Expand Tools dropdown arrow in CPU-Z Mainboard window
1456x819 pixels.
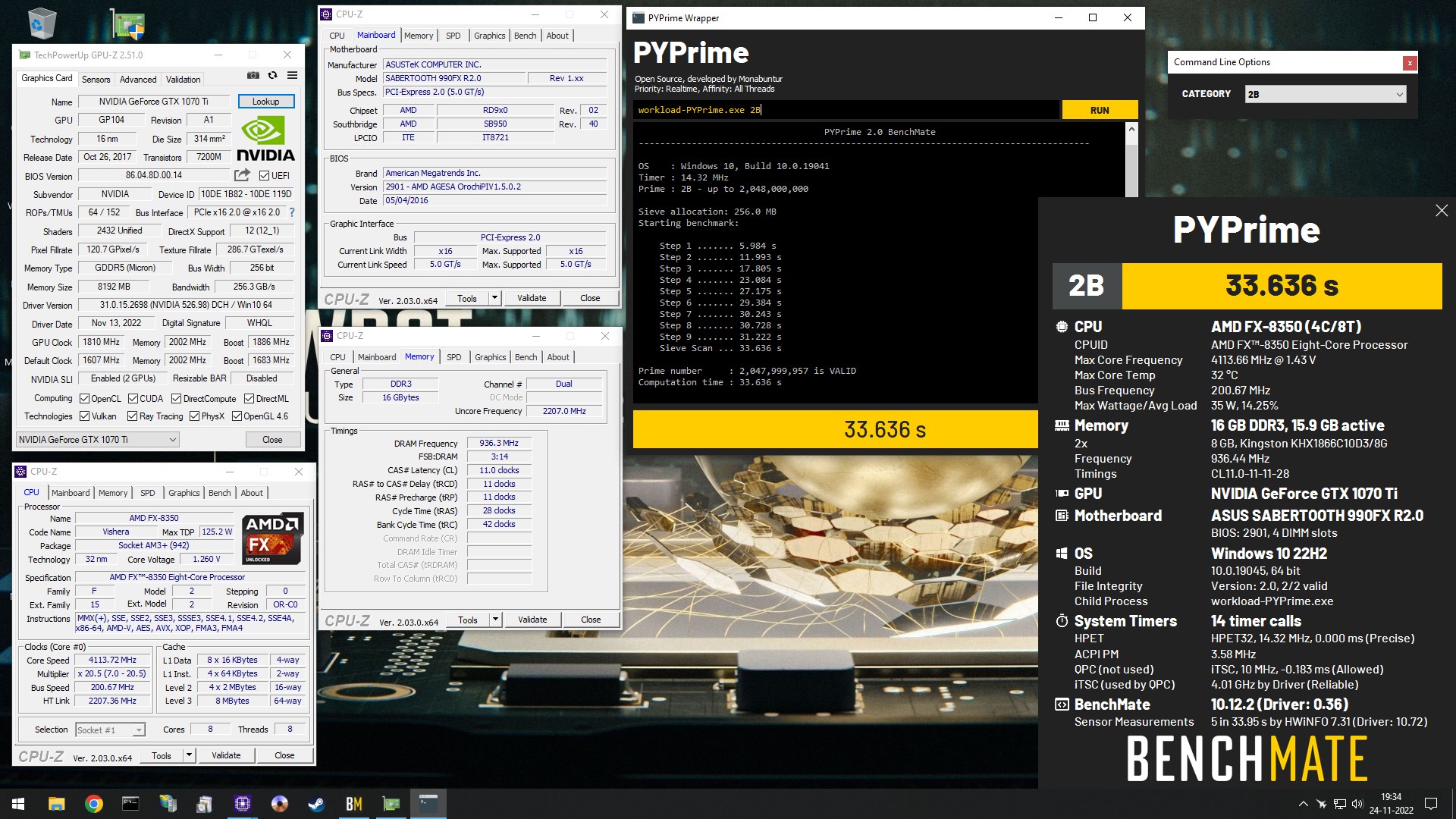(494, 298)
